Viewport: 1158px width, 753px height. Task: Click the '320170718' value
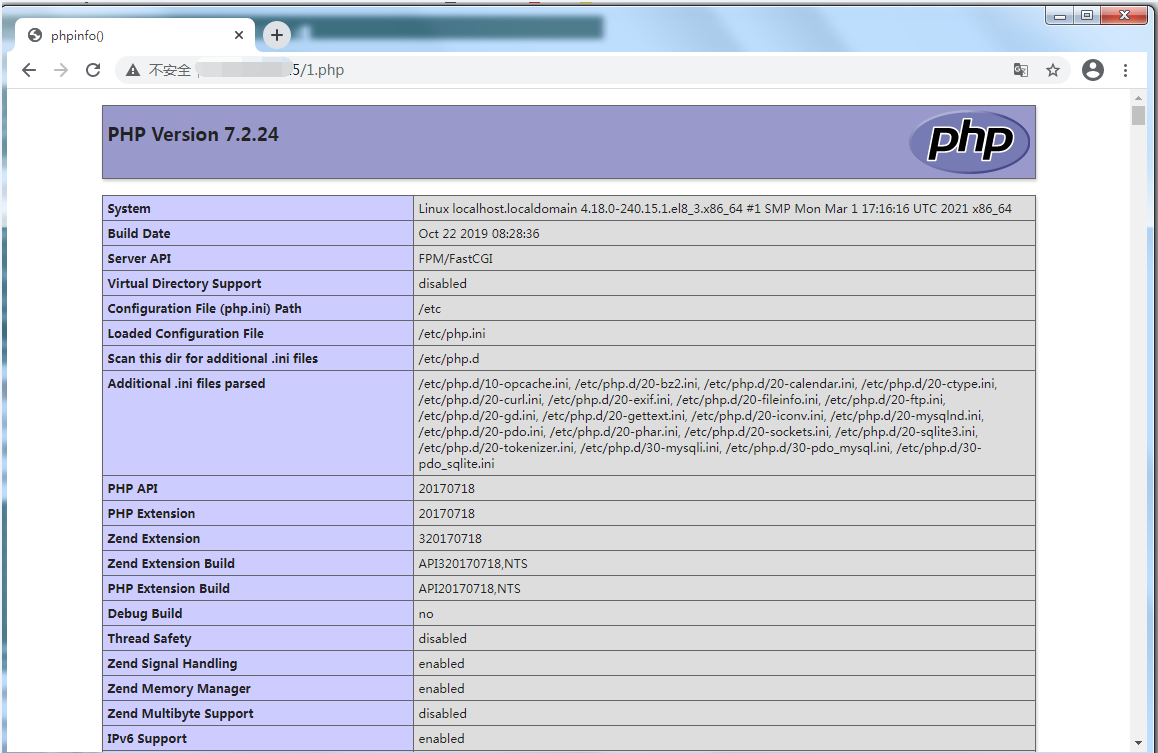click(450, 539)
